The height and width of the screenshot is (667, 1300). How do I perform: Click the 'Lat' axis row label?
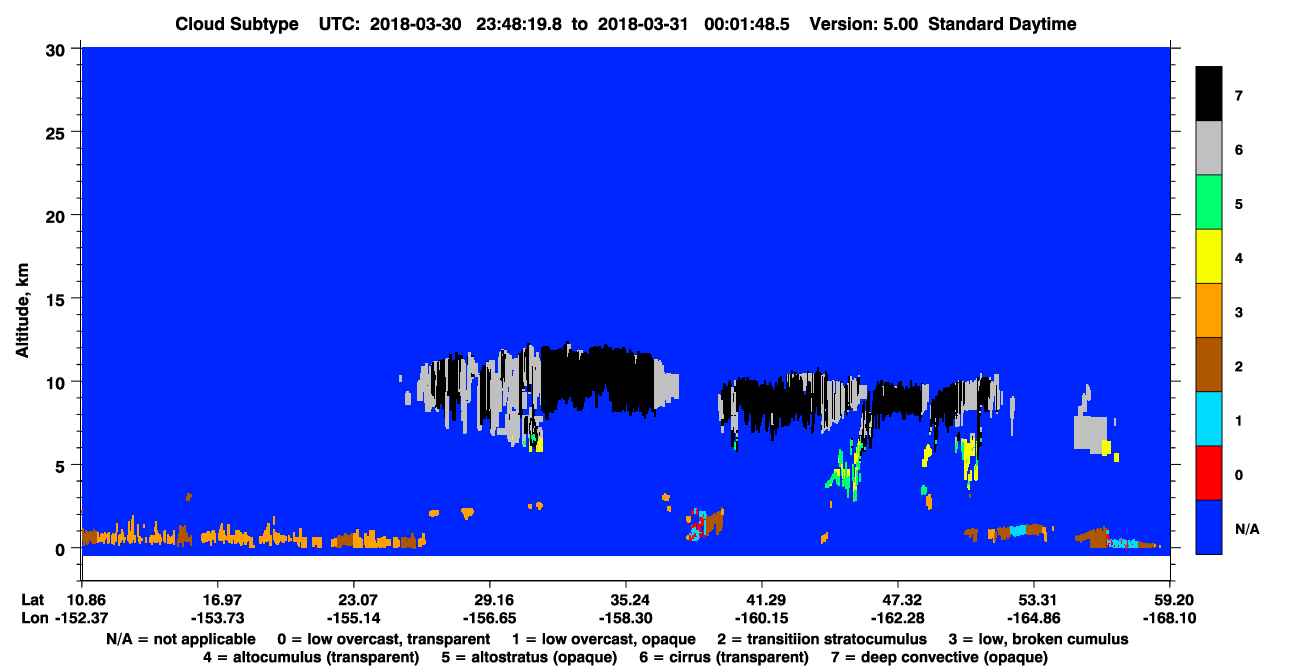[32, 600]
